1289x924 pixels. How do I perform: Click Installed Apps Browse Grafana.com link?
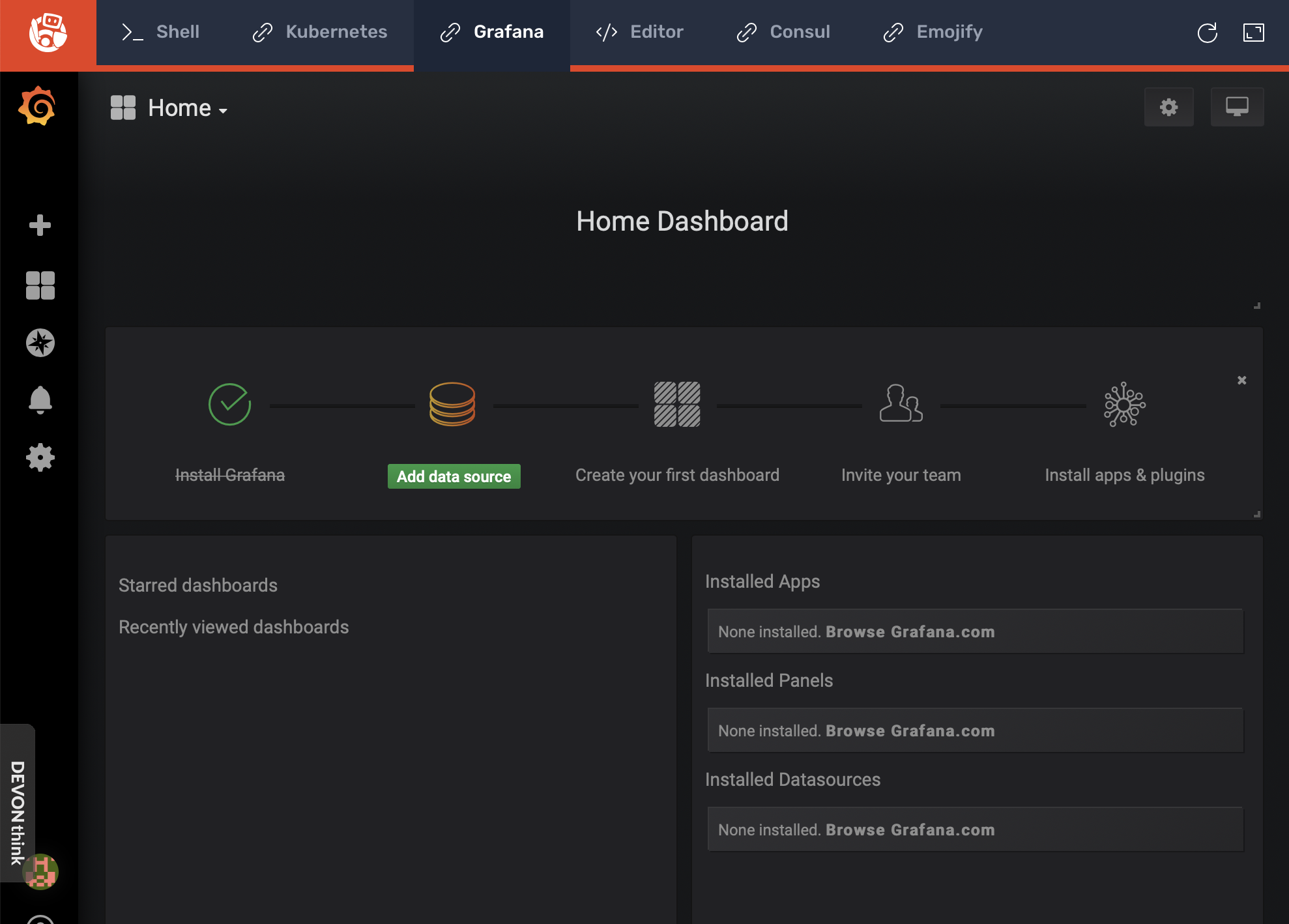910,632
